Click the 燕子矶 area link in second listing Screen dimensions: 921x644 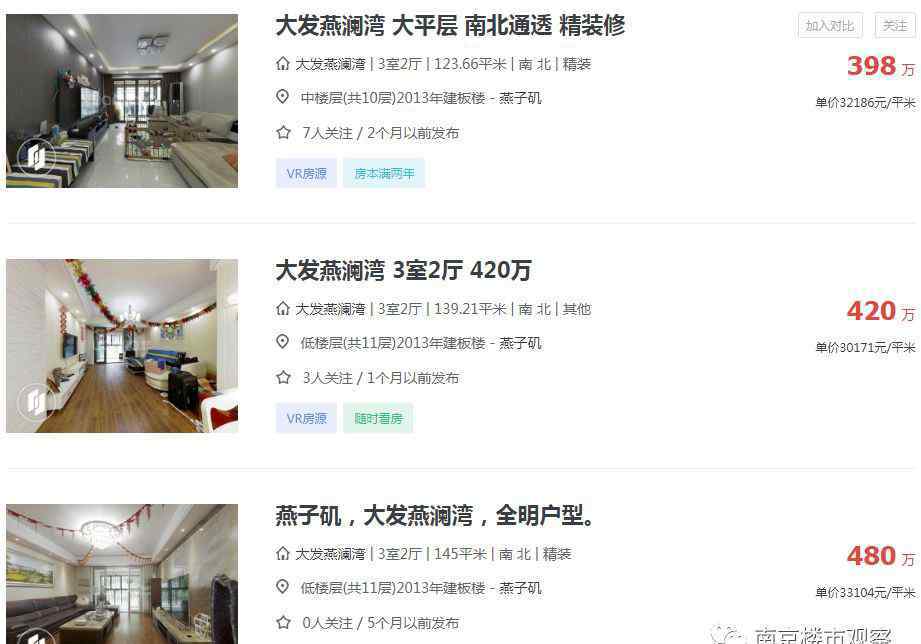pos(520,343)
